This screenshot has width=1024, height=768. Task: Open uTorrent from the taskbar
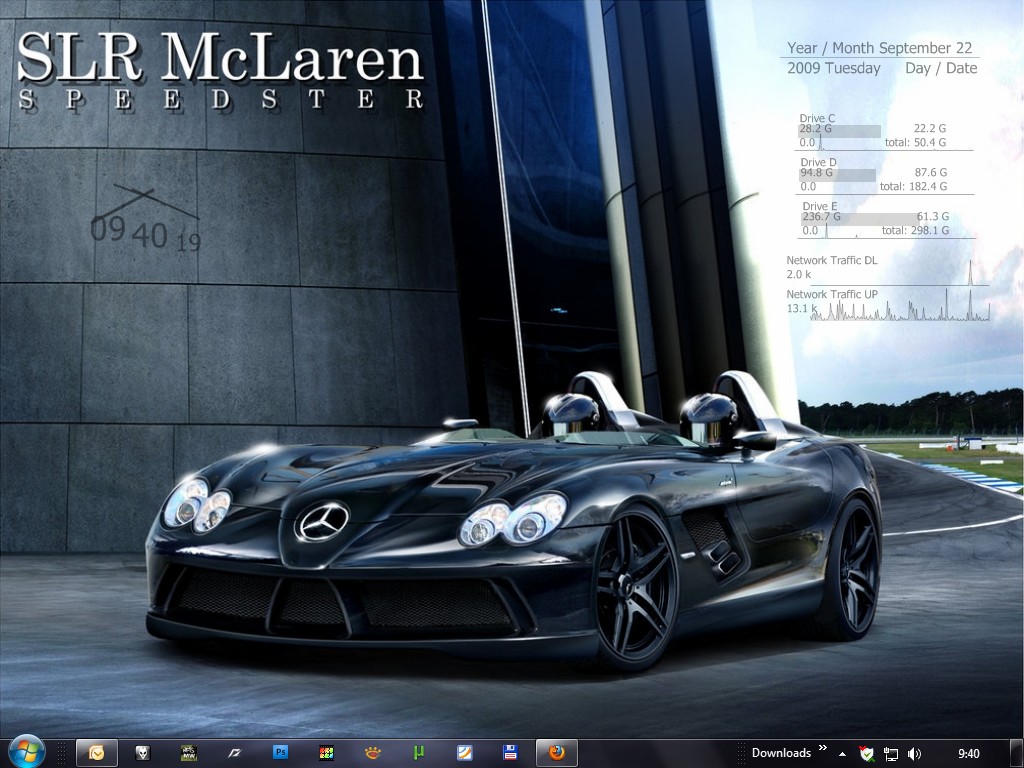point(419,753)
